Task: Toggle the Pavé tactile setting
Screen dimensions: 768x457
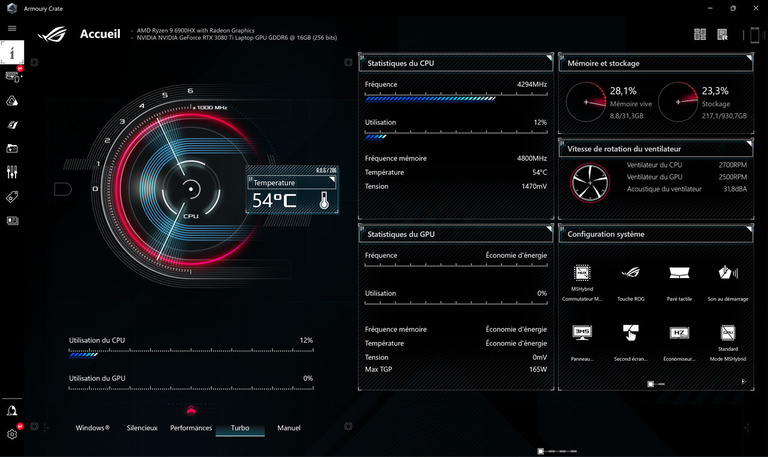Action: 679,273
